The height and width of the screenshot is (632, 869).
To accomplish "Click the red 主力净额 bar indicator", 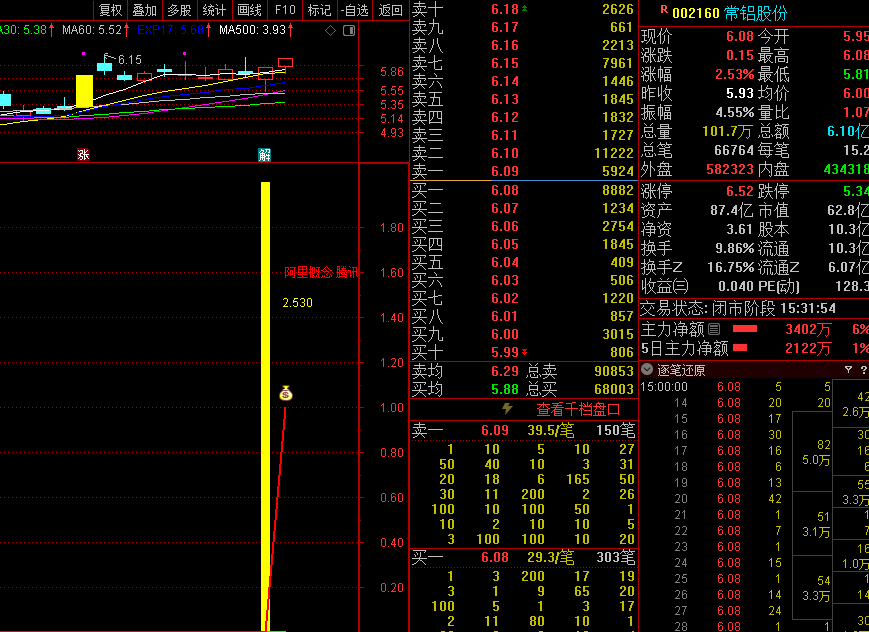I will (745, 328).
